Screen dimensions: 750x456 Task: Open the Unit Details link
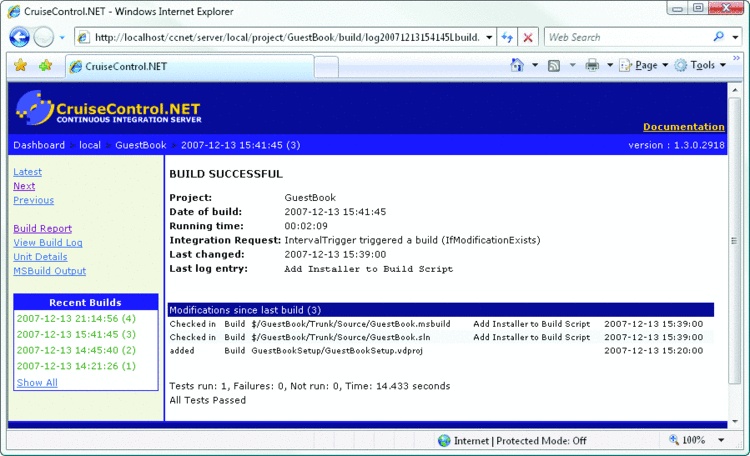[40, 257]
